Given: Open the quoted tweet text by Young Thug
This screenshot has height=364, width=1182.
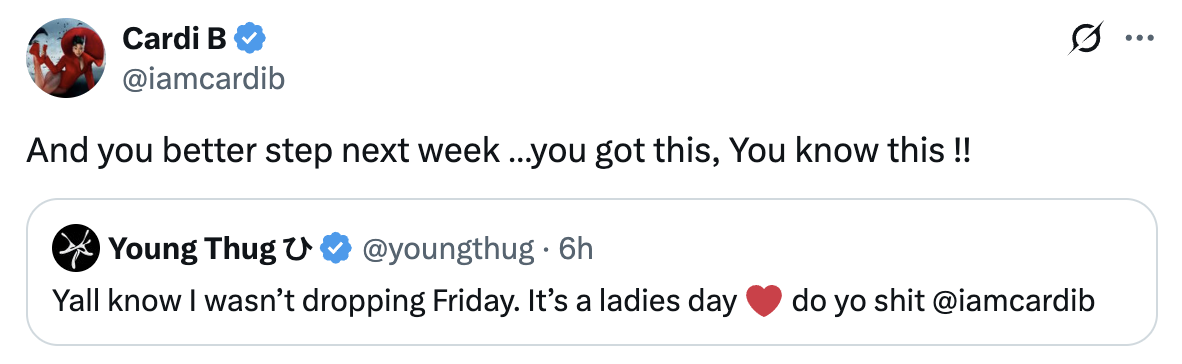Looking at the screenshot, I should pyautogui.click(x=573, y=301).
